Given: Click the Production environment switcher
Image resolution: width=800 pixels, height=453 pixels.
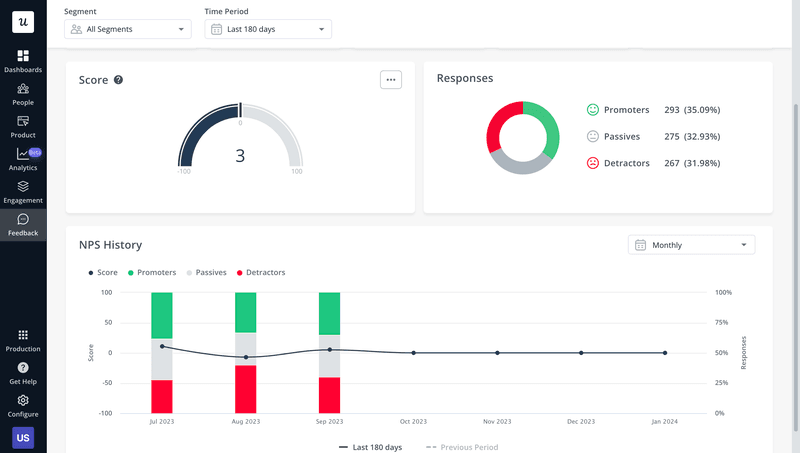Looking at the screenshot, I should [x=23, y=340].
